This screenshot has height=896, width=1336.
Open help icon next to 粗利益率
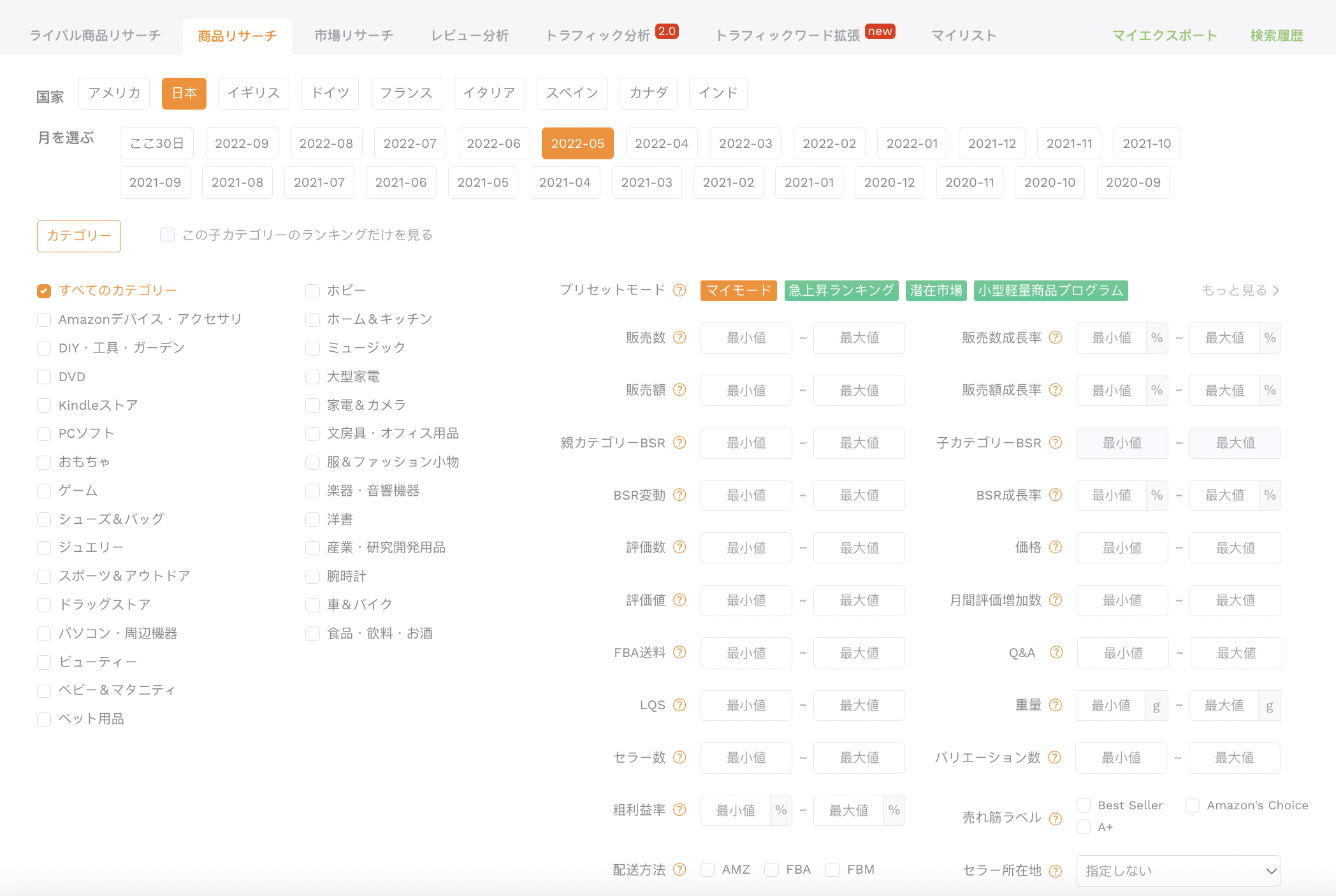[679, 809]
